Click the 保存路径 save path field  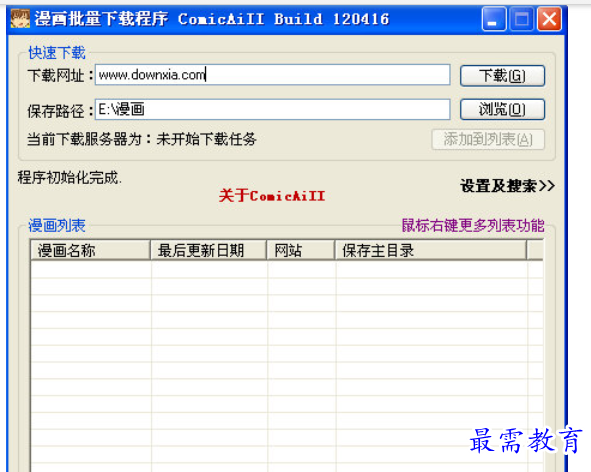click(273, 109)
